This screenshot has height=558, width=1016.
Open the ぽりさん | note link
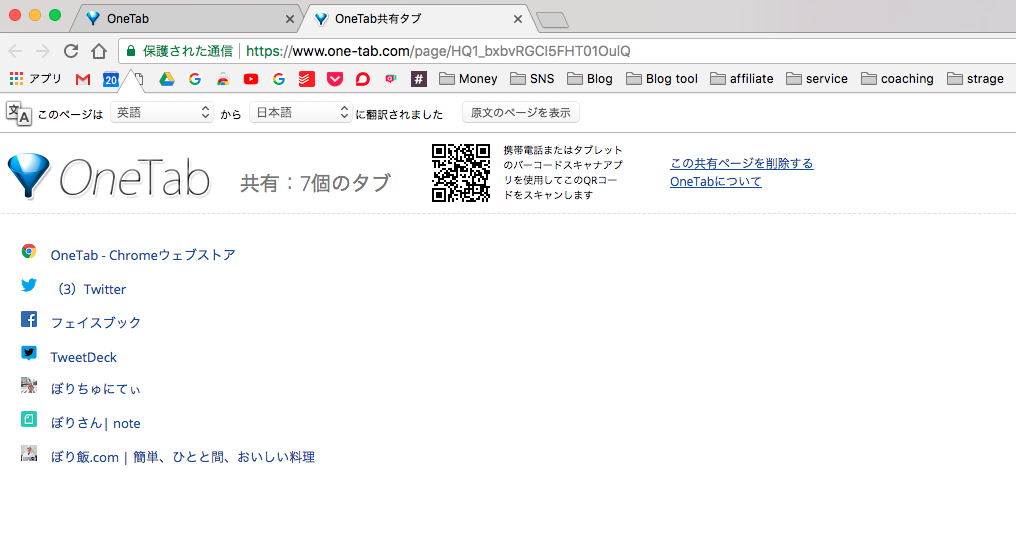[x=95, y=423]
